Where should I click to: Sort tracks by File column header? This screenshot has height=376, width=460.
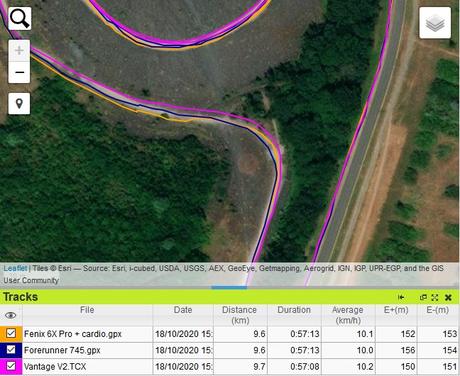click(x=87, y=315)
